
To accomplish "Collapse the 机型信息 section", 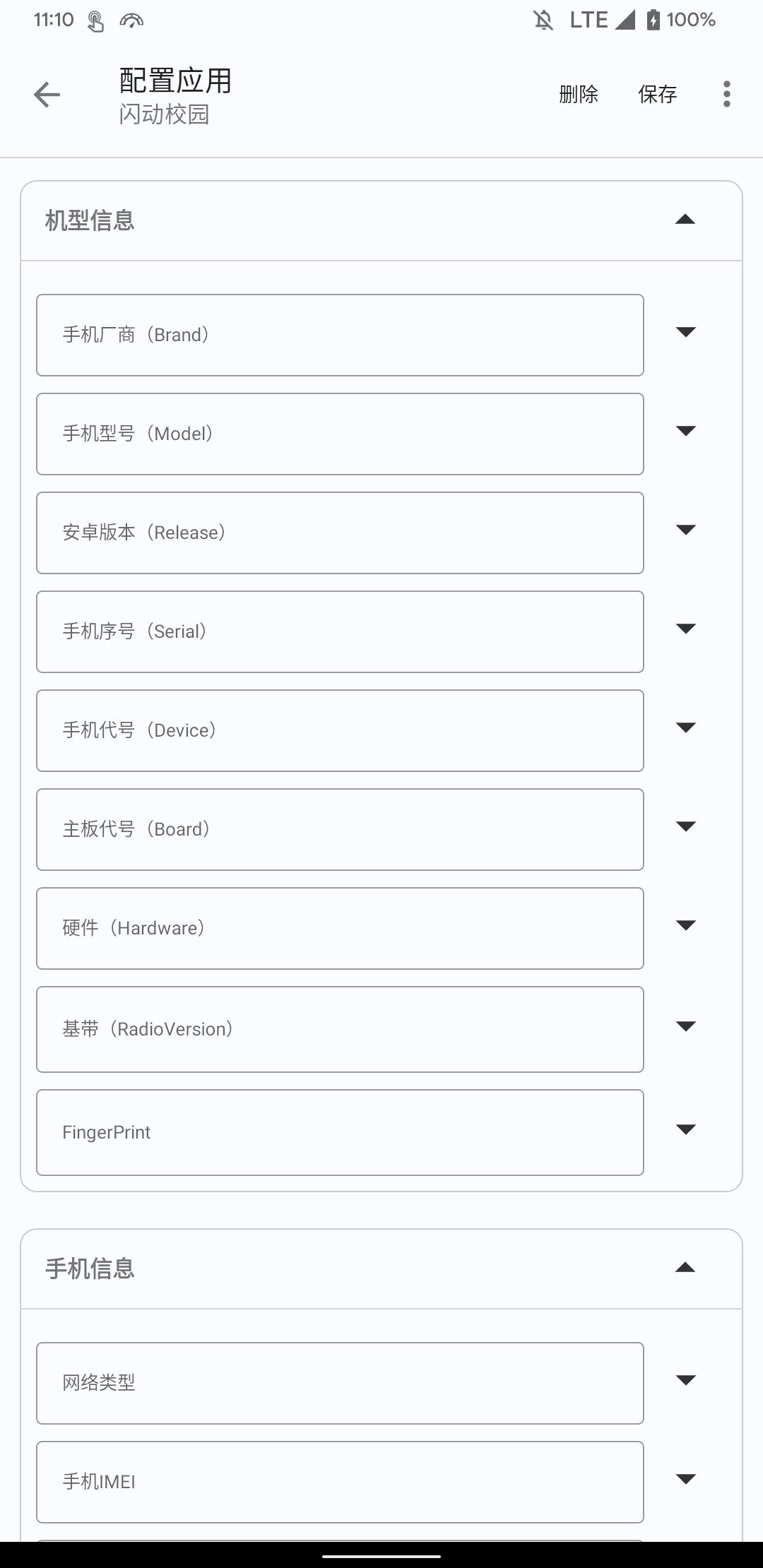I will tap(685, 220).
